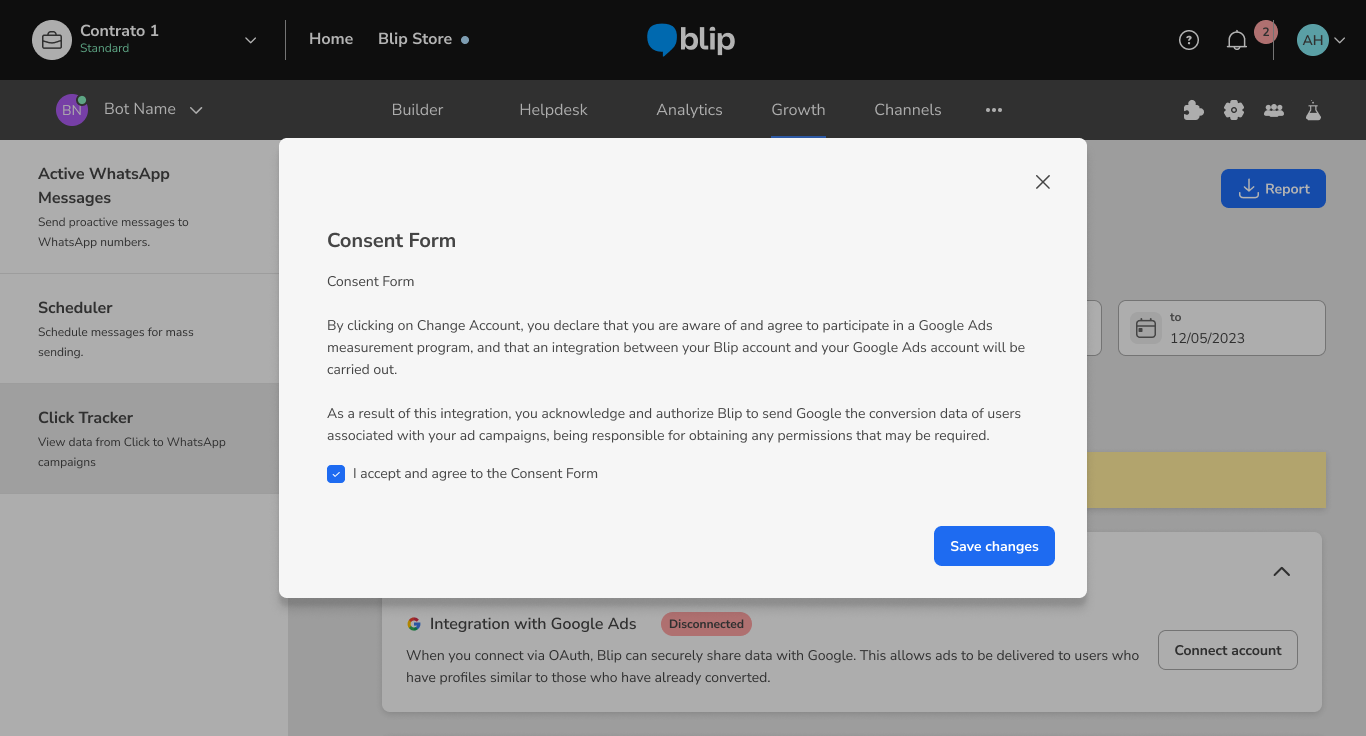This screenshot has height=736, width=1366.
Task: Open the Channels tab
Action: [x=907, y=110]
